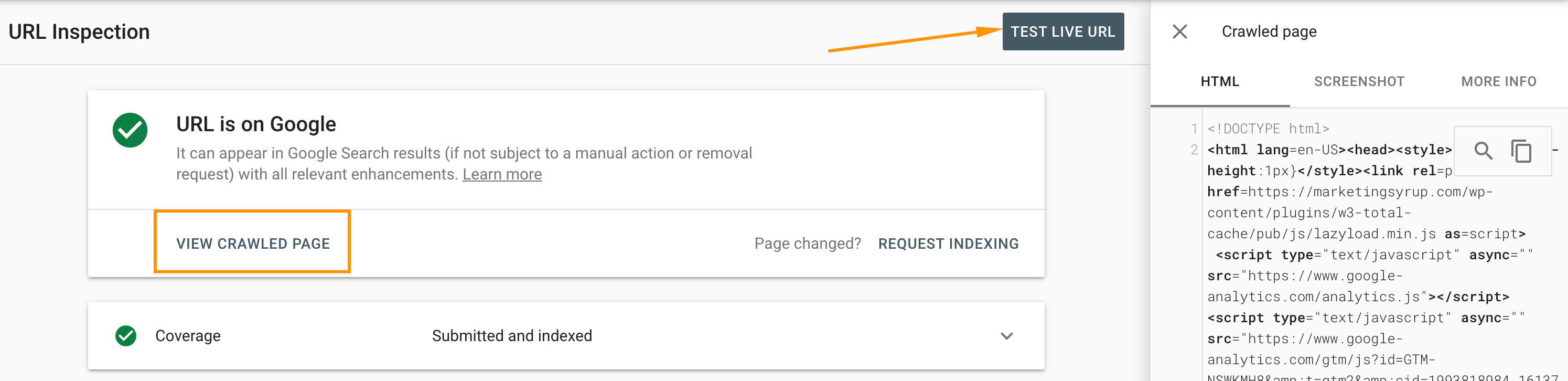Close the Crawled page panel with the X
The width and height of the screenshot is (1568, 381).
click(x=1179, y=31)
